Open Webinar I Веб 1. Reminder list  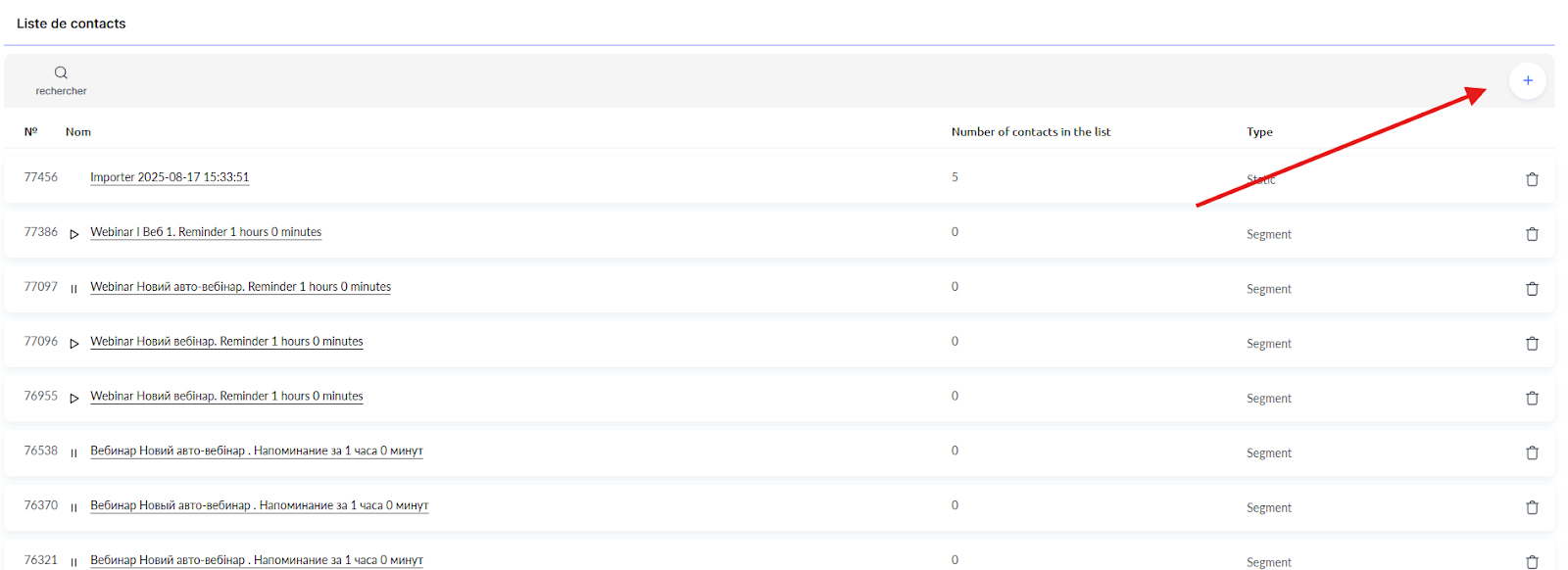click(x=206, y=232)
